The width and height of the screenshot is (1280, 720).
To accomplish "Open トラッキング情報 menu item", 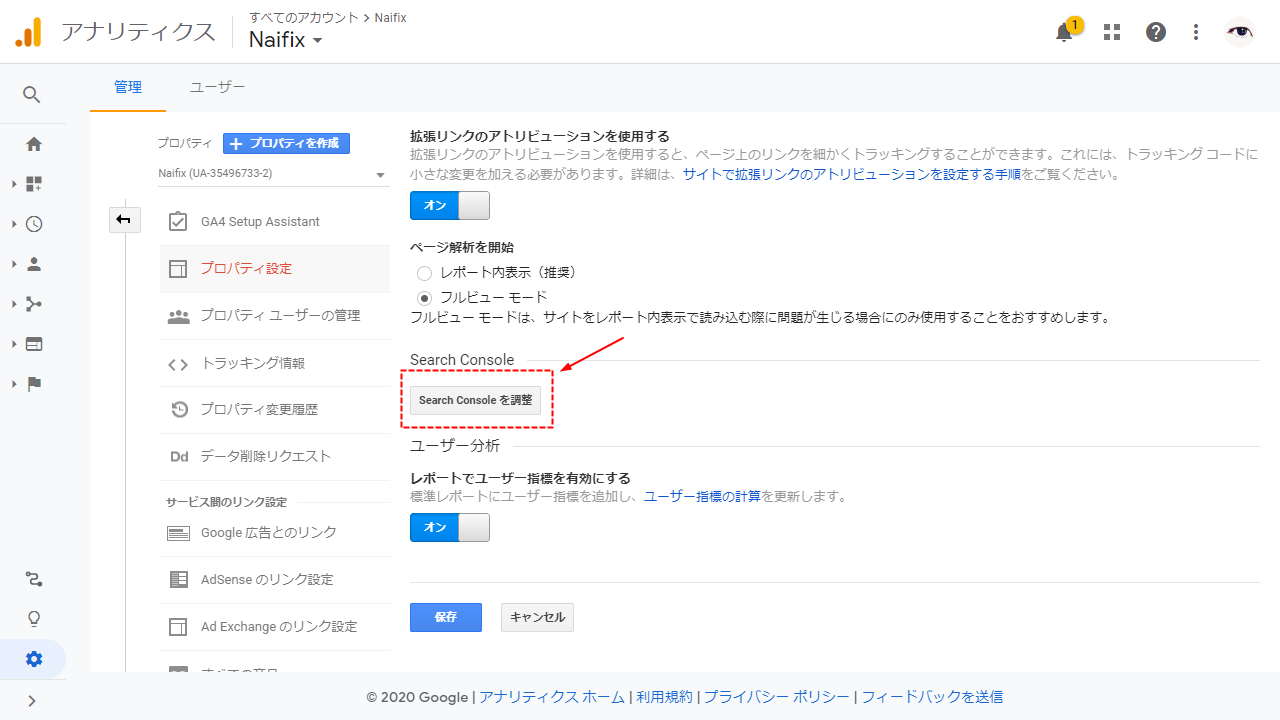I will [275, 364].
